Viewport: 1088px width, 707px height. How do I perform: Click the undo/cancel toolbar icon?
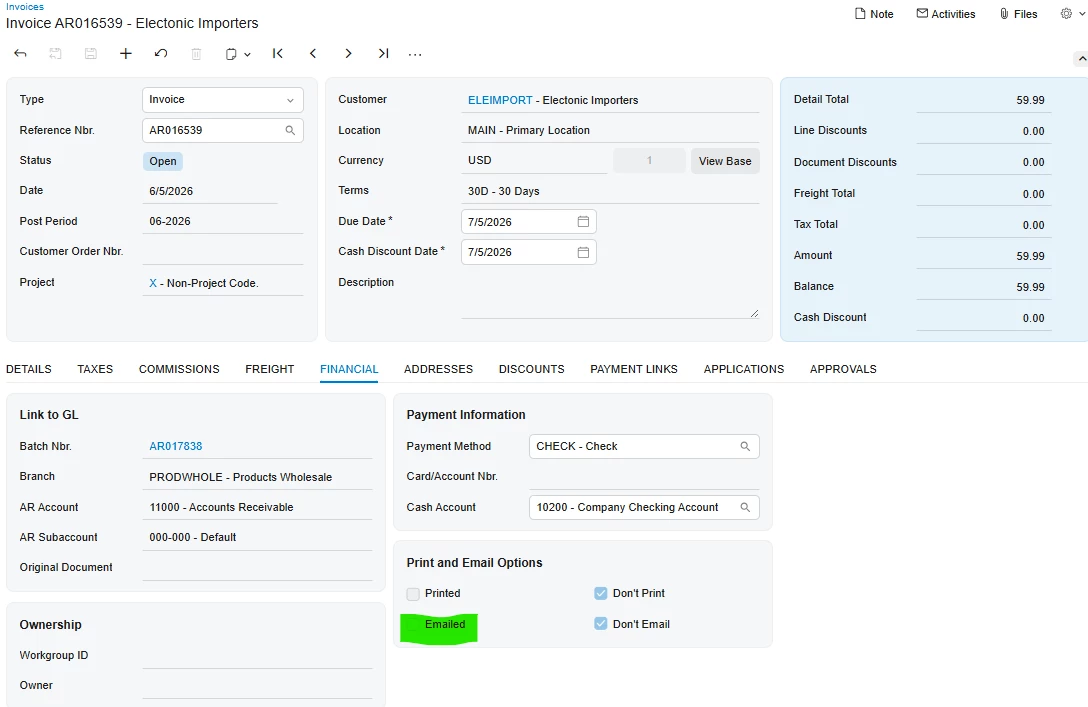click(x=161, y=53)
